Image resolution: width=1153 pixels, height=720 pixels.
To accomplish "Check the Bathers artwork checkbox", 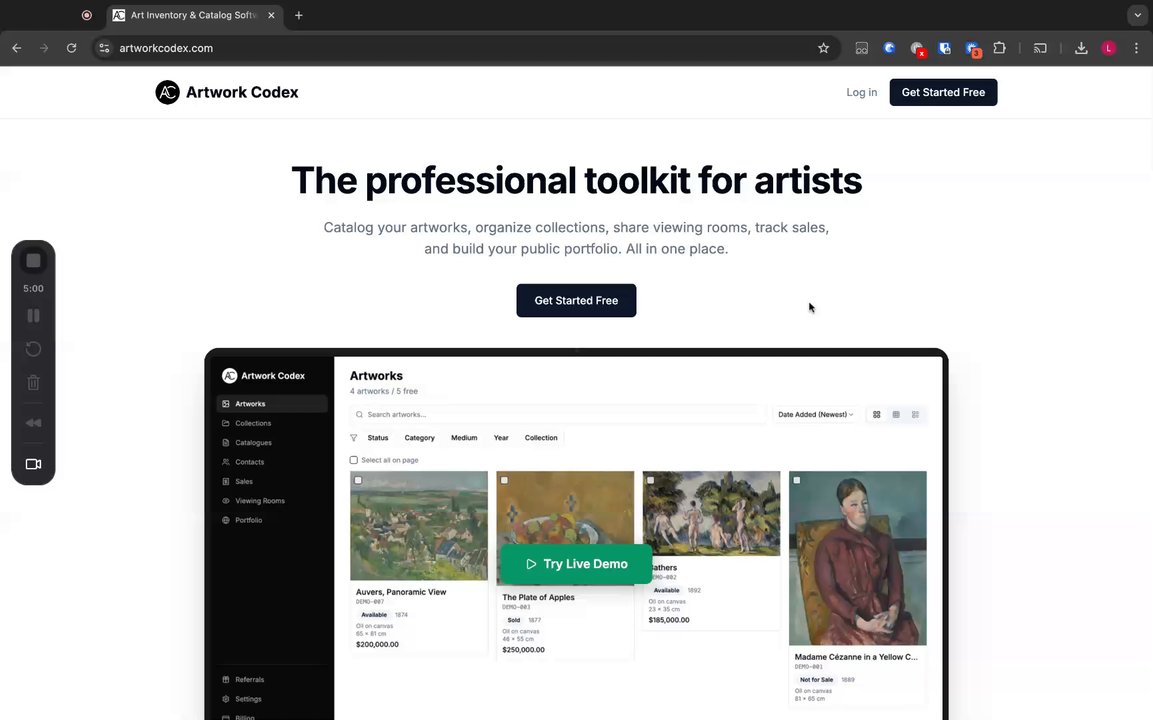I will tap(650, 480).
